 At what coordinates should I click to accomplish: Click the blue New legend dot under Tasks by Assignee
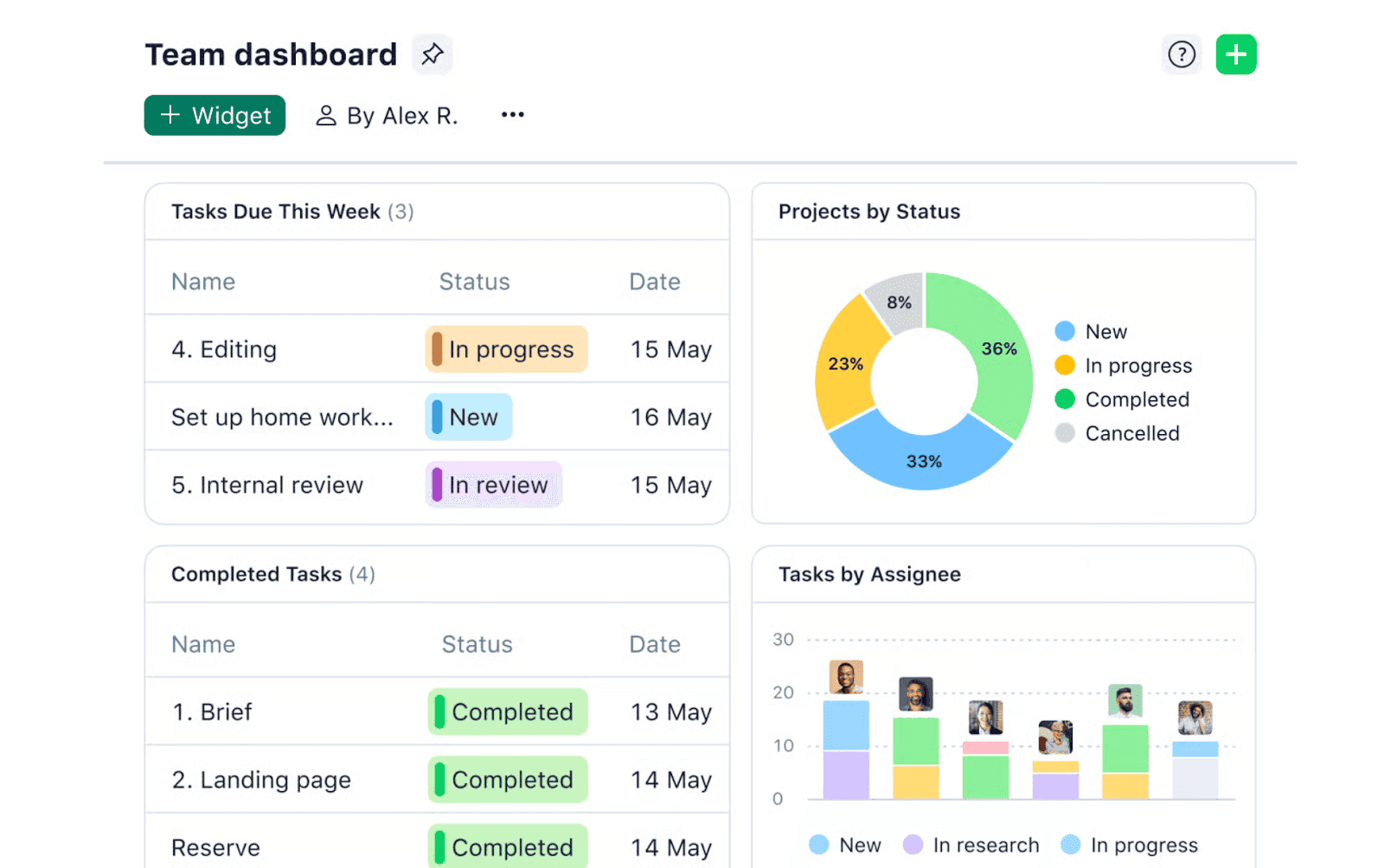coord(818,845)
